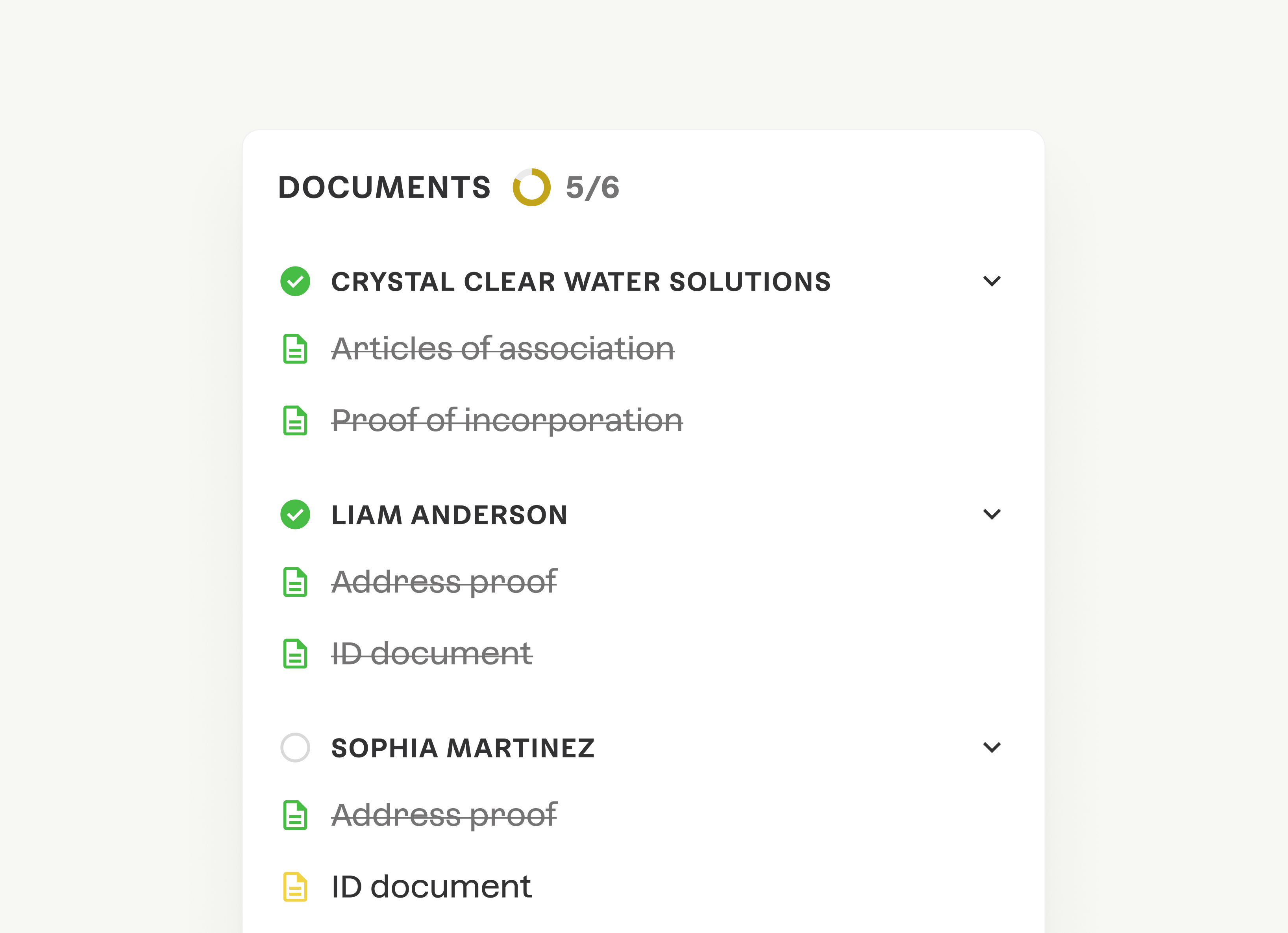1288x933 pixels.
Task: Collapse the Crystal Clear Water Solutions section
Action: tap(992, 281)
